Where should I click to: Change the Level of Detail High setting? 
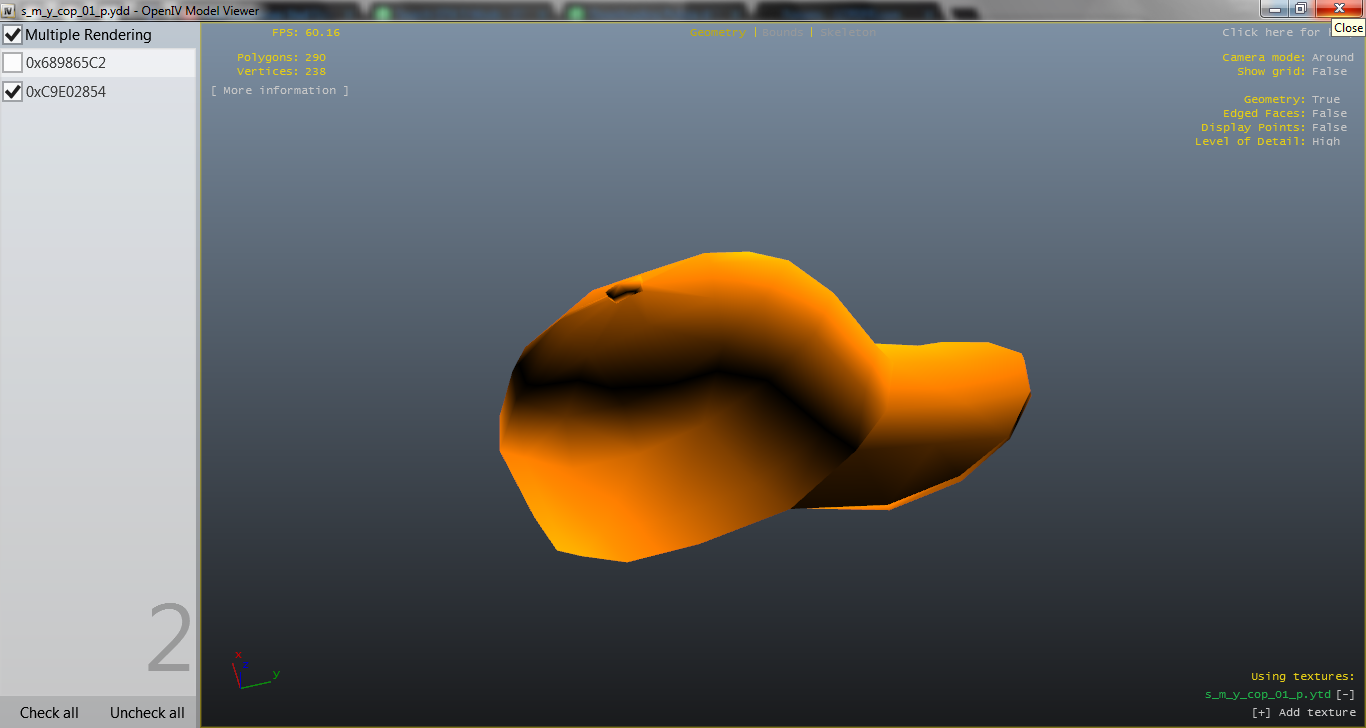[1326, 142]
